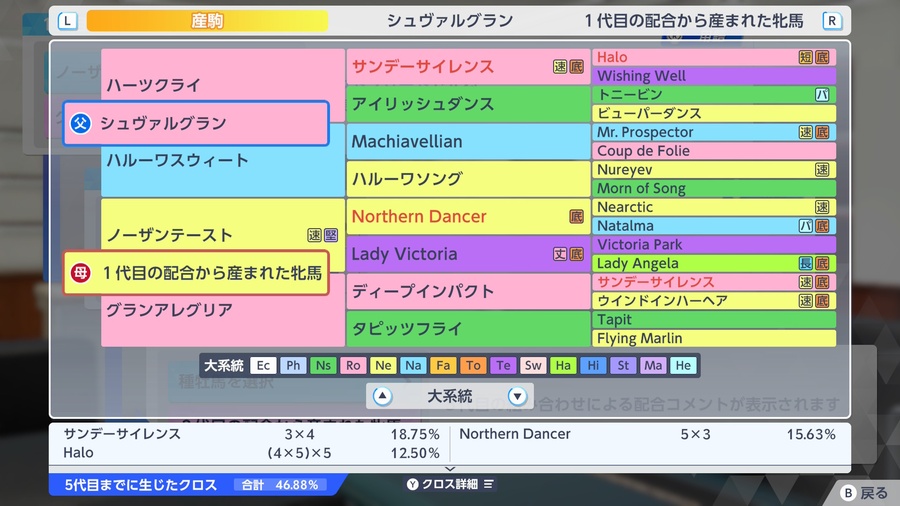Click the Ne lineage color swatch

coord(383,365)
